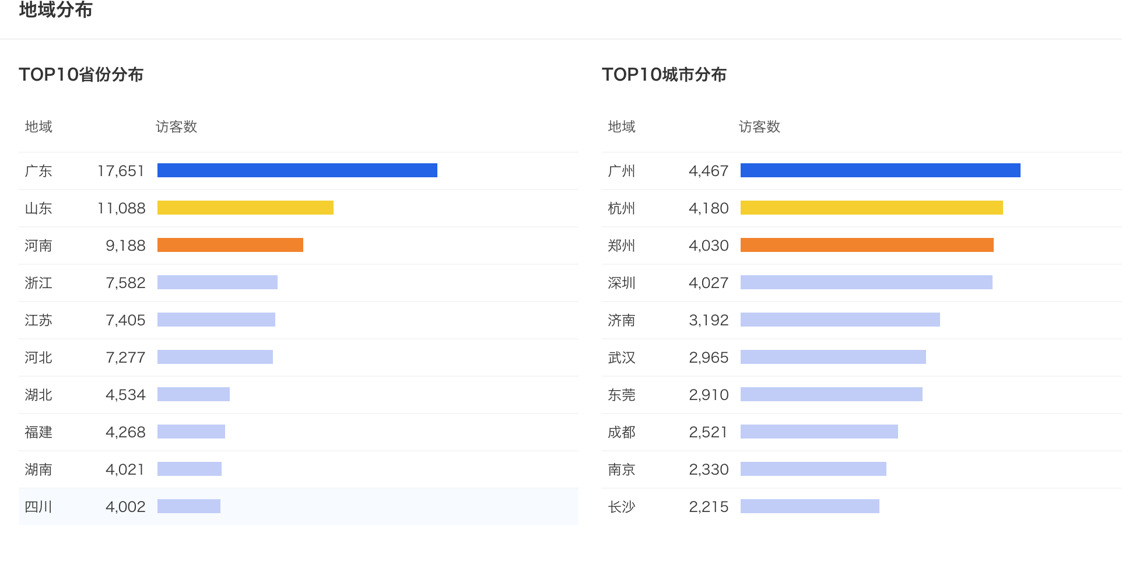Click the orange bar for 河南
The image size is (1122, 568).
click(x=230, y=245)
